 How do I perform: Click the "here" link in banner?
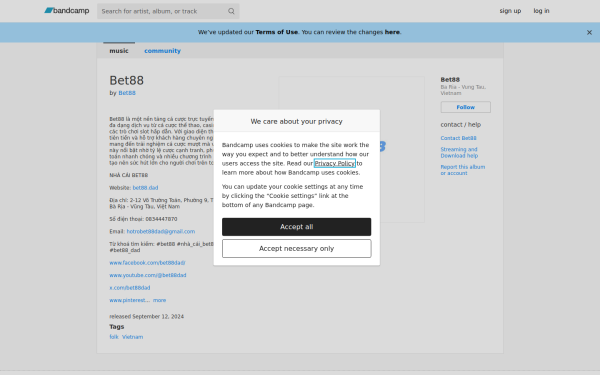coord(392,32)
